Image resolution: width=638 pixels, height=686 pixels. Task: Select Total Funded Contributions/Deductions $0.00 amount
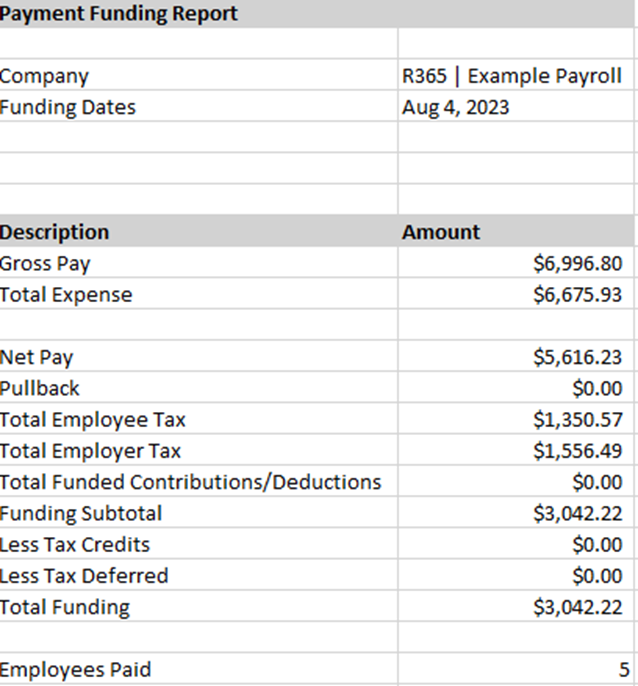516,481
